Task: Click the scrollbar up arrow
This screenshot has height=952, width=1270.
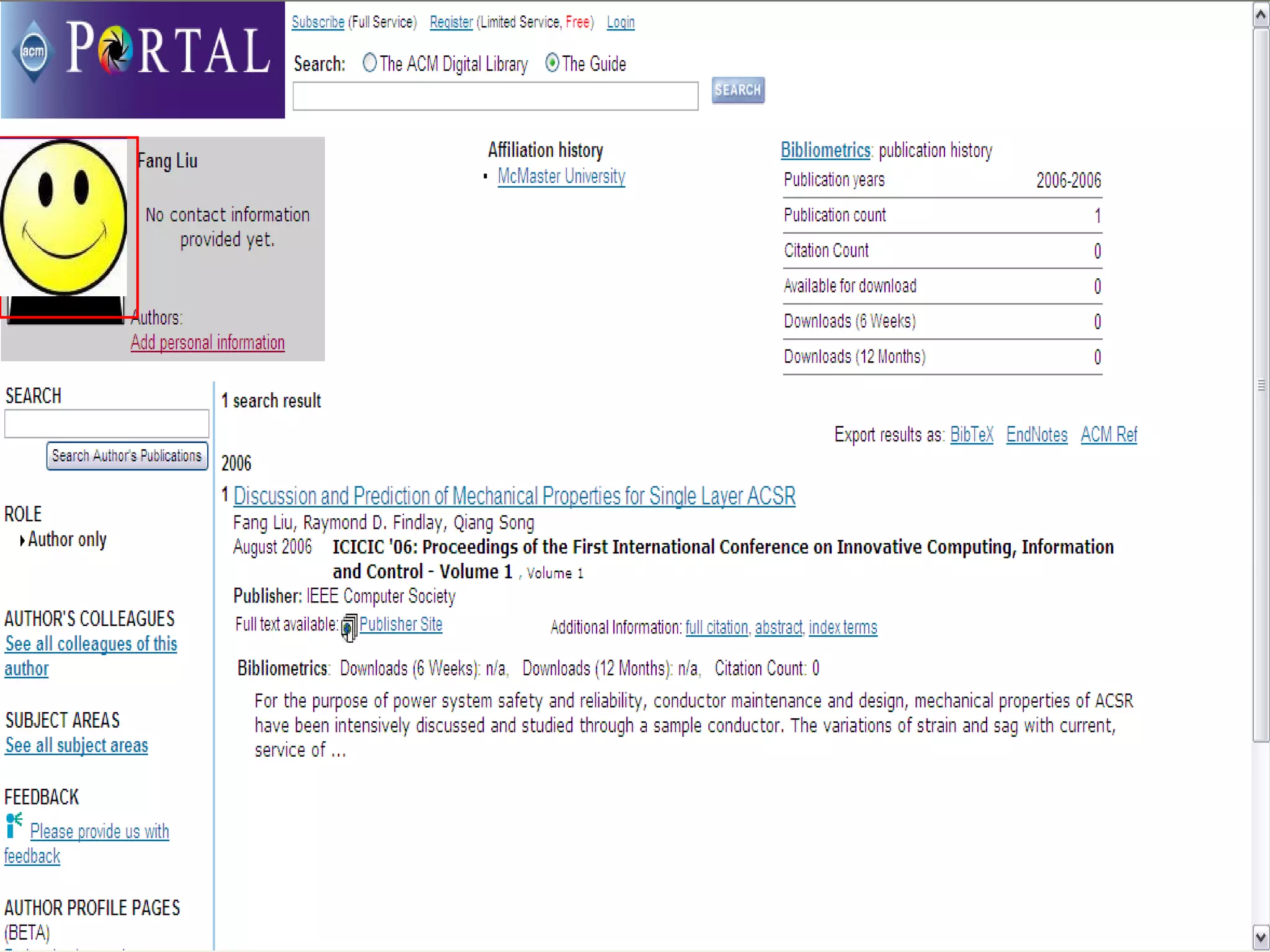Action: [1260, 15]
